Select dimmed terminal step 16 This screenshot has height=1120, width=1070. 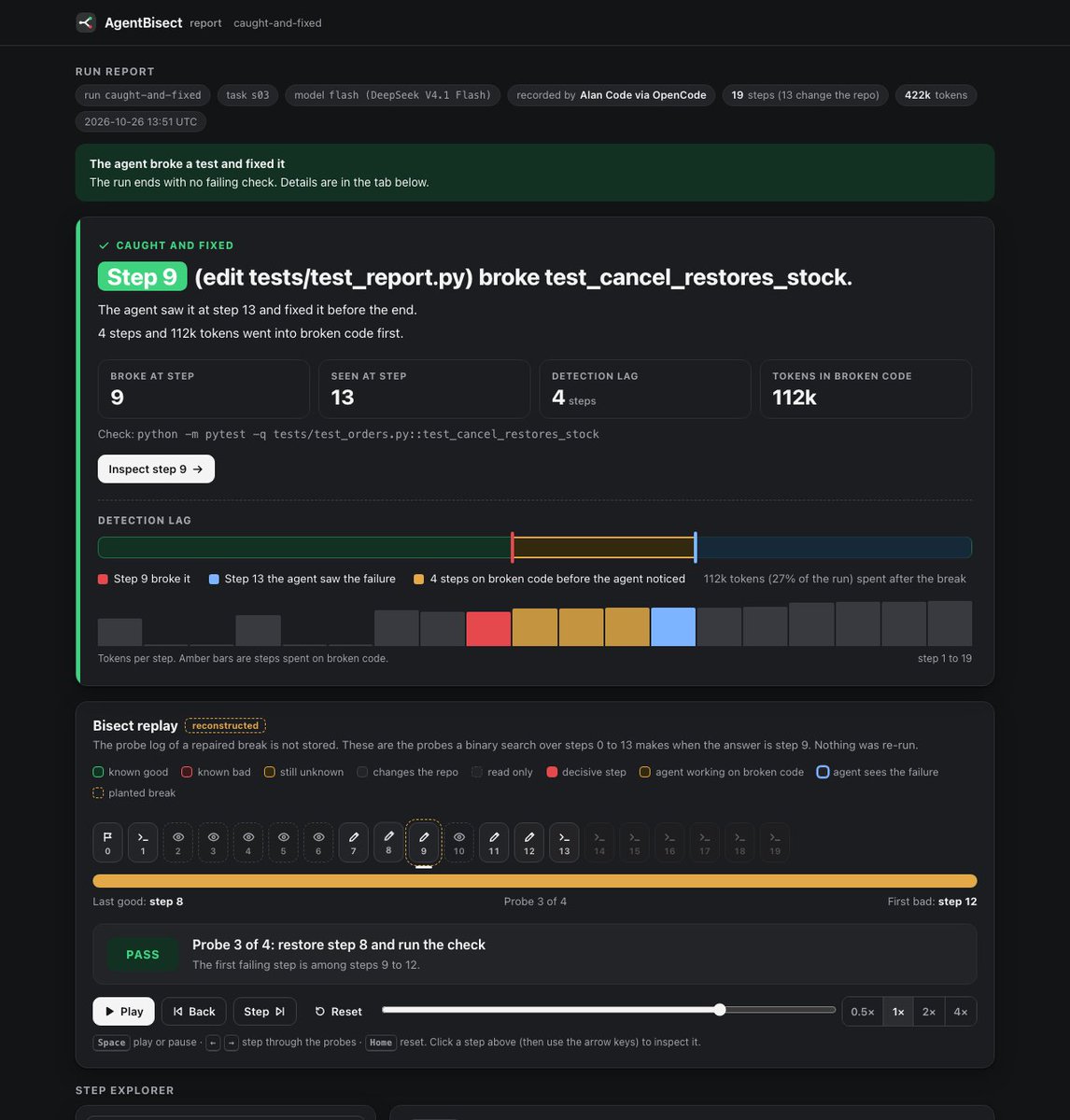669,842
